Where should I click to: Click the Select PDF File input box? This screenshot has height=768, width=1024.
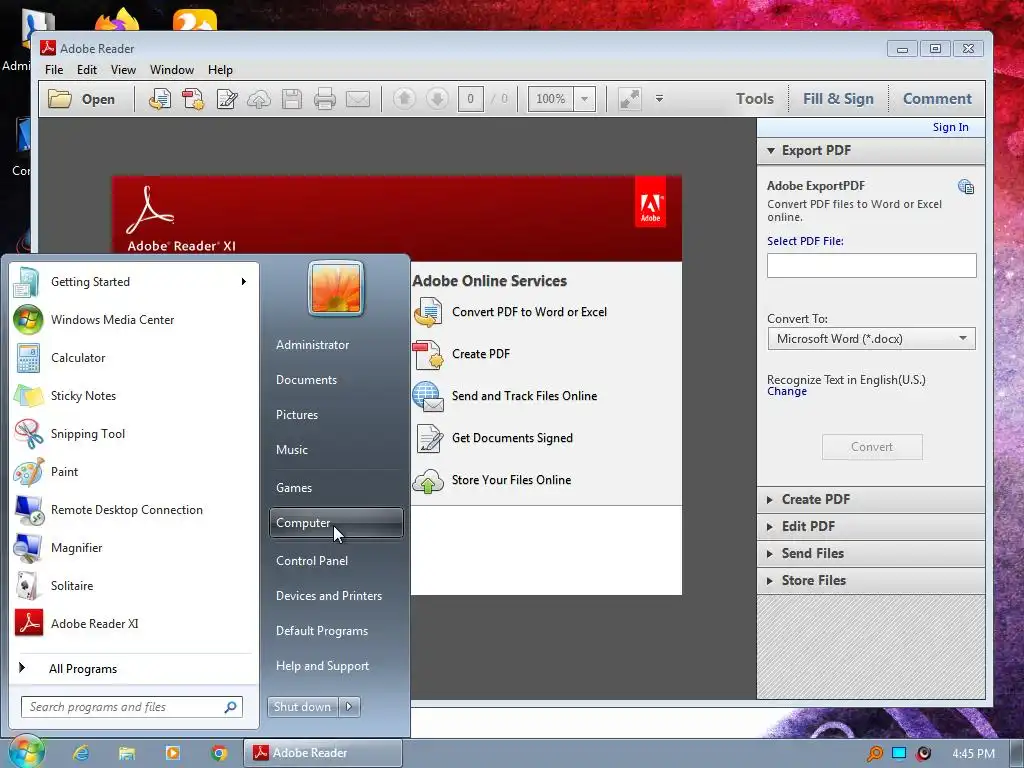tap(871, 266)
